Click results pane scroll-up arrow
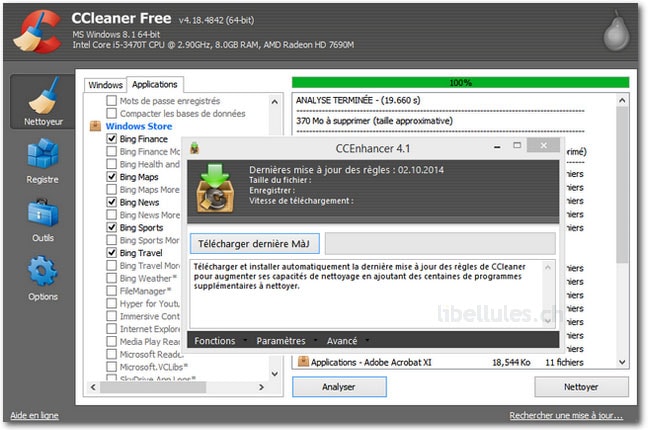The image size is (648, 430). pyautogui.click(x=622, y=100)
